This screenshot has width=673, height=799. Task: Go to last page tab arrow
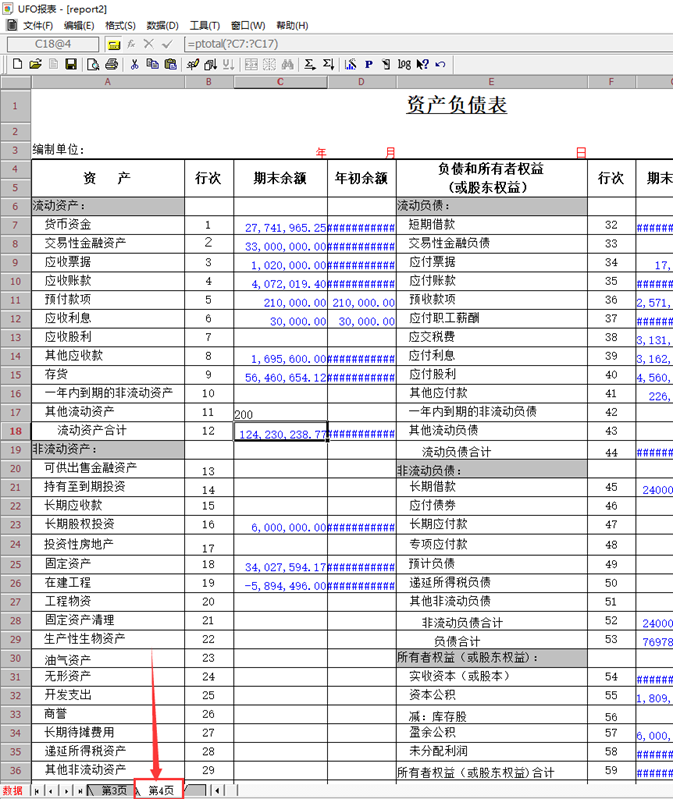(80, 791)
